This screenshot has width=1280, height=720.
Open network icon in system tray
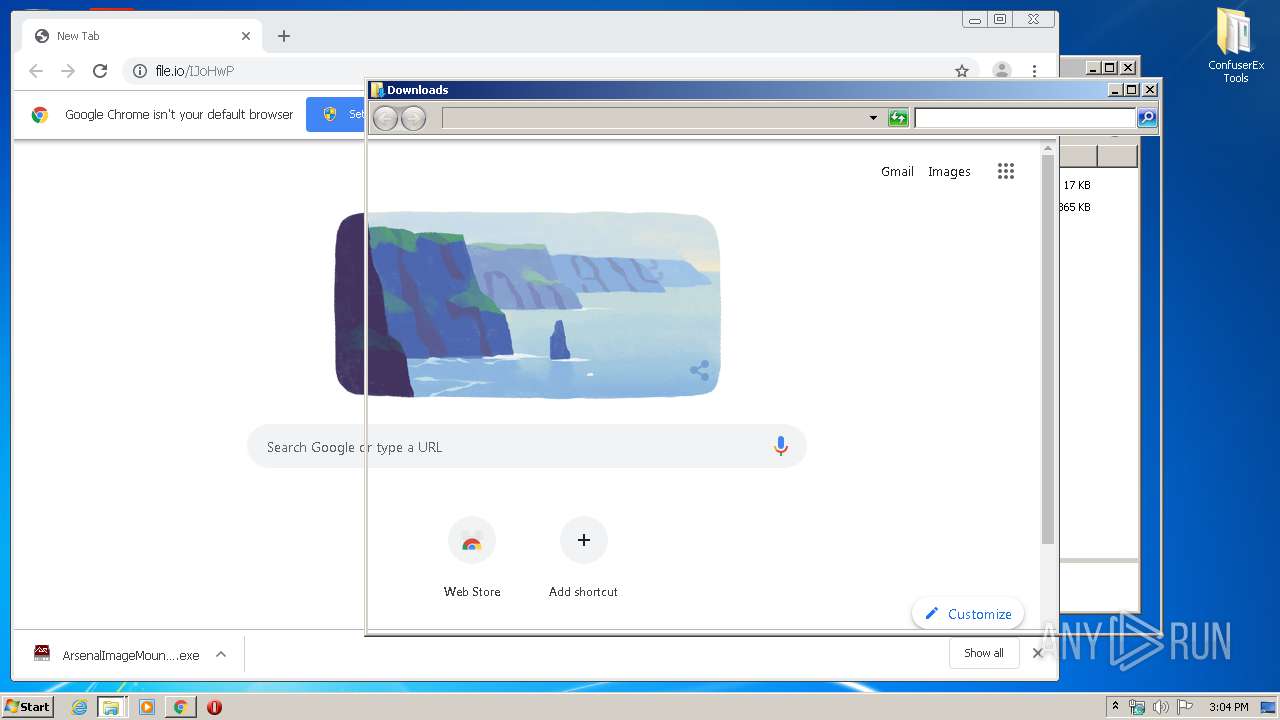1137,707
